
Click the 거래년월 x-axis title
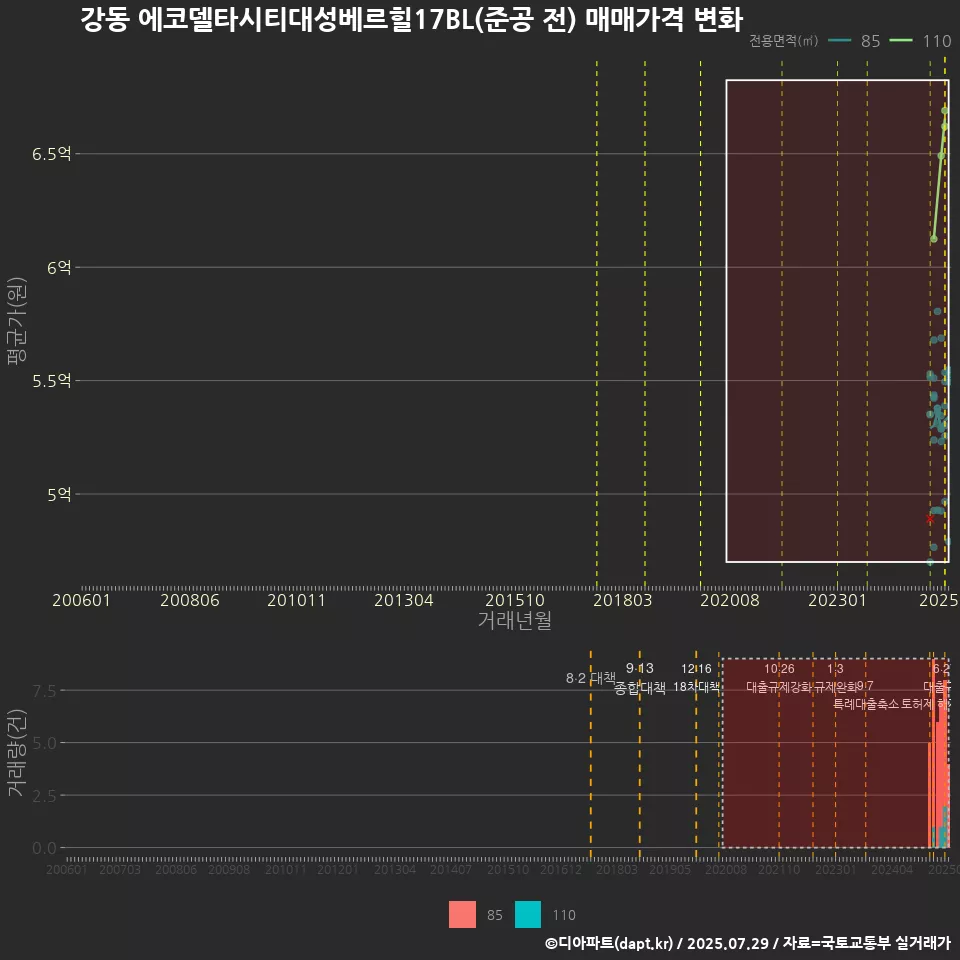tap(514, 620)
